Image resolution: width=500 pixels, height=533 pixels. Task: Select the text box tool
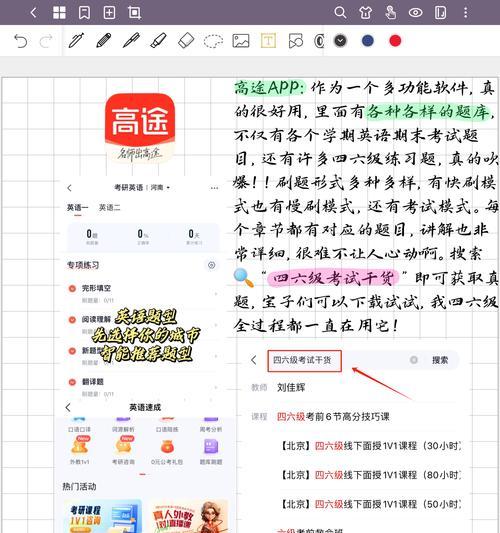tap(268, 41)
